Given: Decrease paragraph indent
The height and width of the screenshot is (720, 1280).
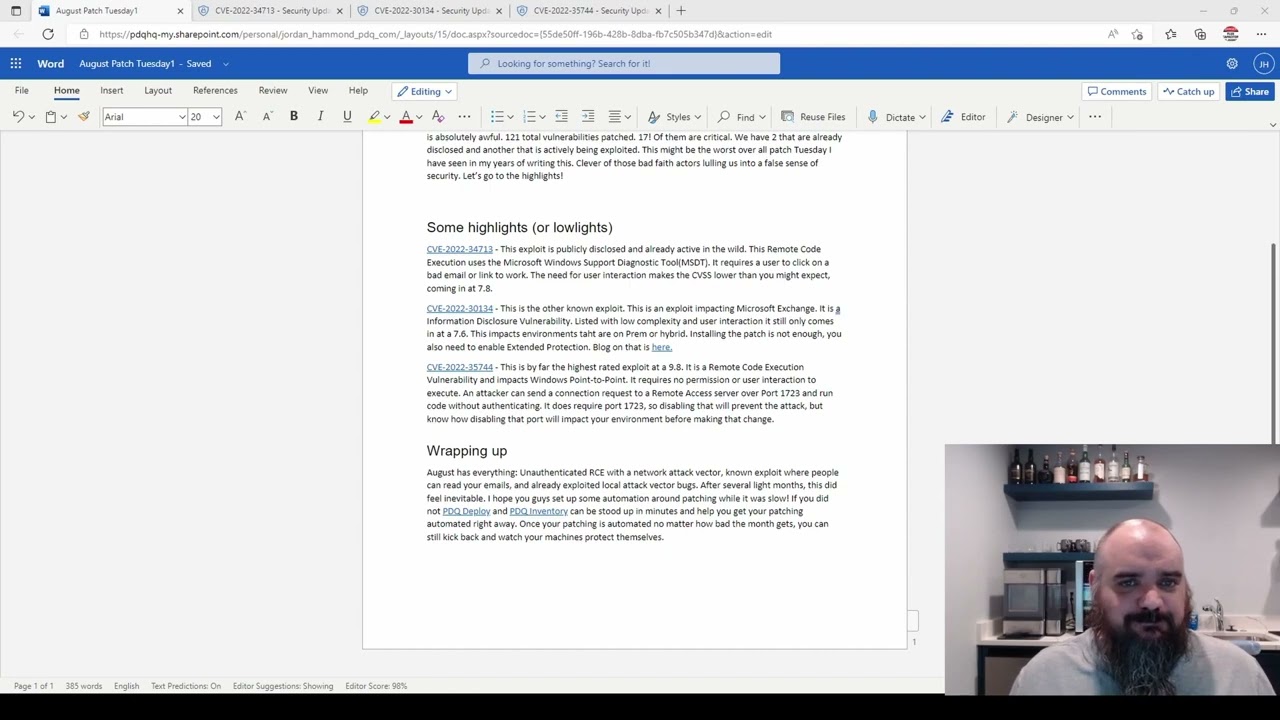Looking at the screenshot, I should pyautogui.click(x=561, y=117).
